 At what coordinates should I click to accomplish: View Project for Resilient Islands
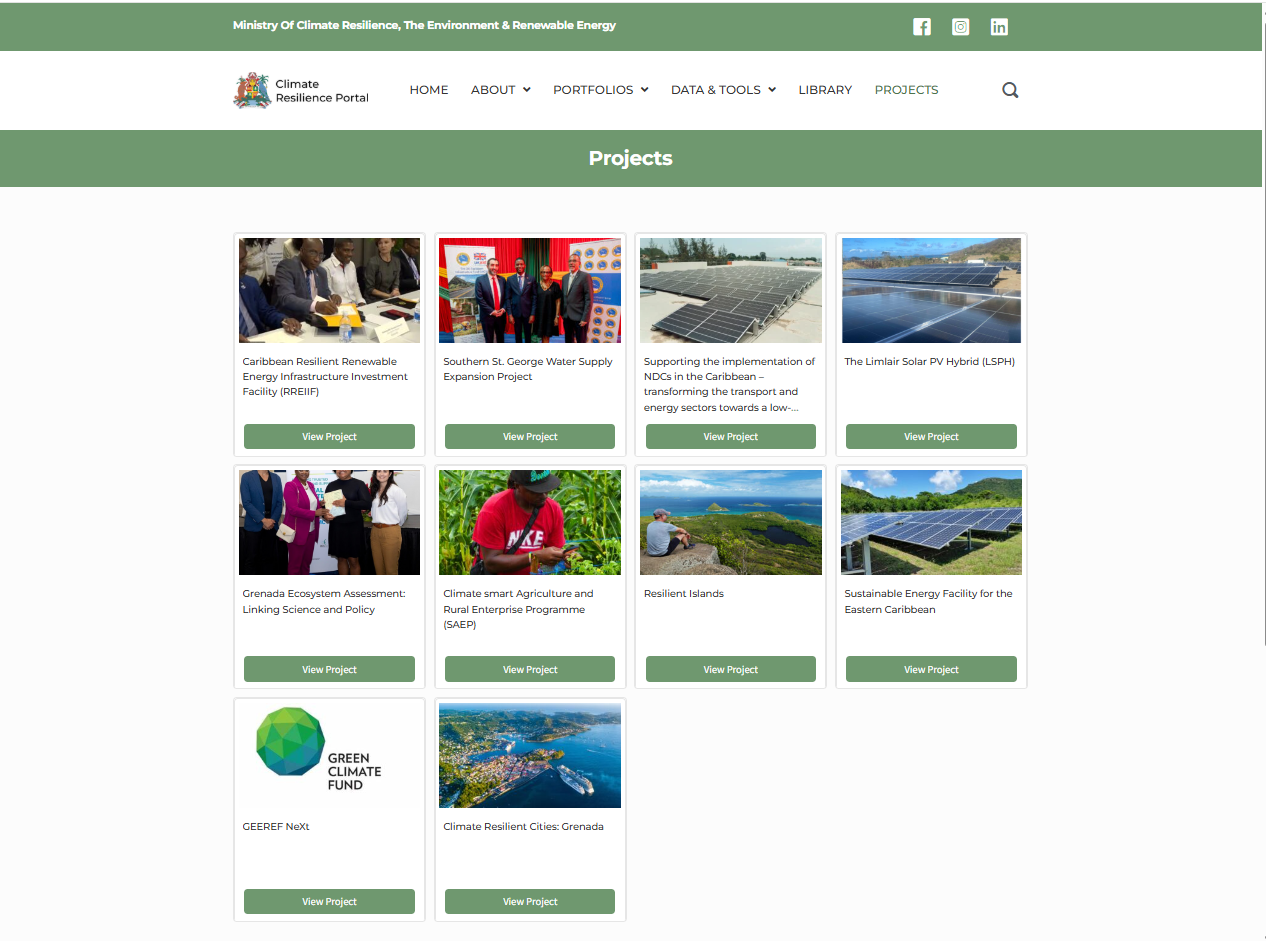[730, 669]
